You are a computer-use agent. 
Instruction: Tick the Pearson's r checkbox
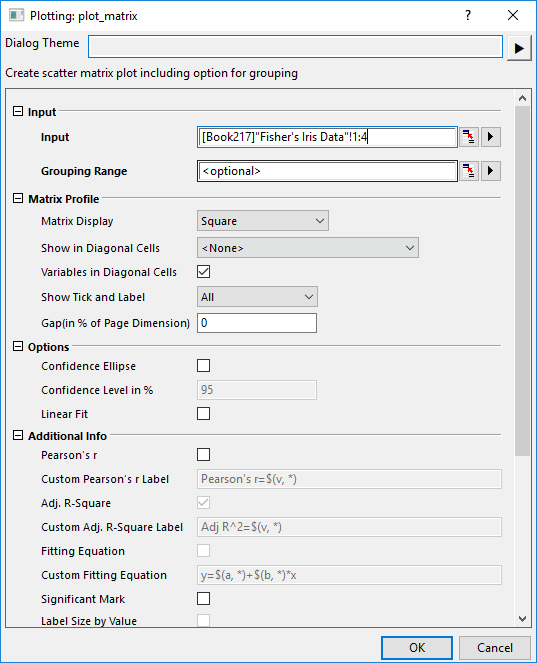[x=203, y=455]
